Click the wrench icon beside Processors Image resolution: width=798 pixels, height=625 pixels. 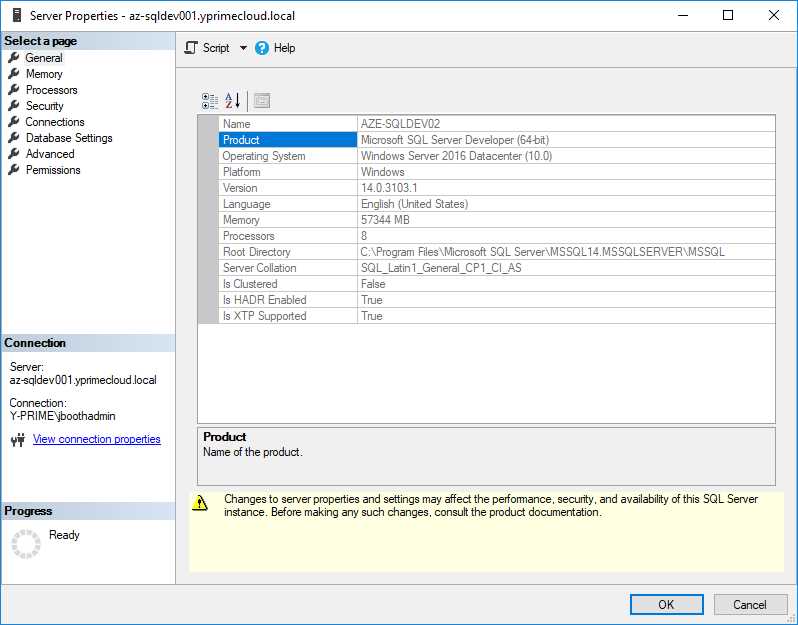click(x=14, y=90)
